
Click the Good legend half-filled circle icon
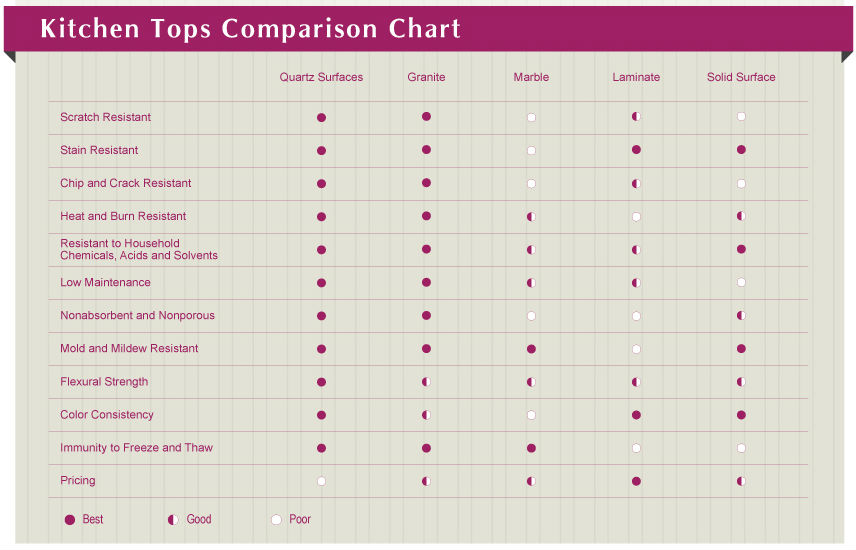tap(173, 519)
